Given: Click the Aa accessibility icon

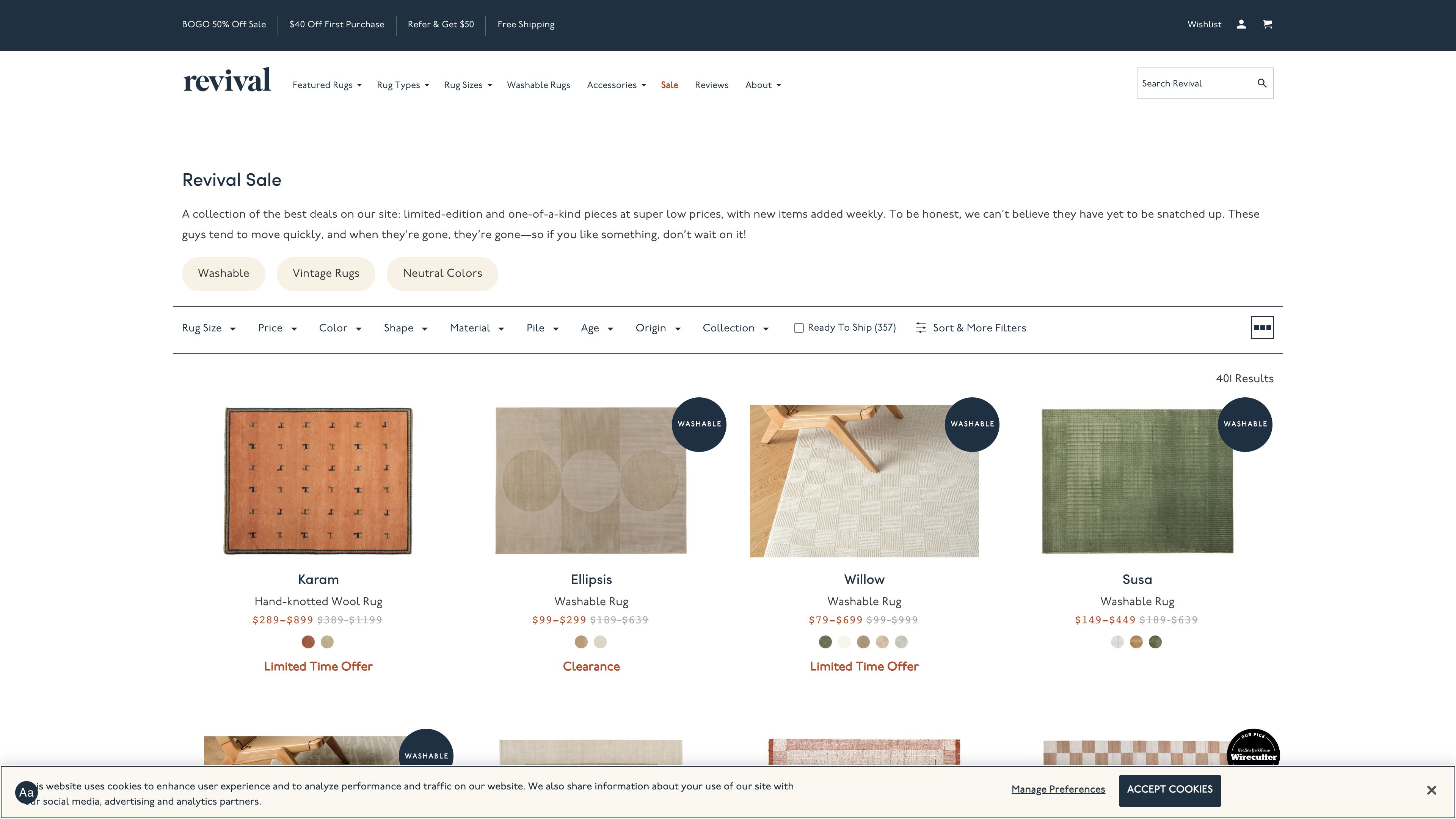Looking at the screenshot, I should [26, 792].
